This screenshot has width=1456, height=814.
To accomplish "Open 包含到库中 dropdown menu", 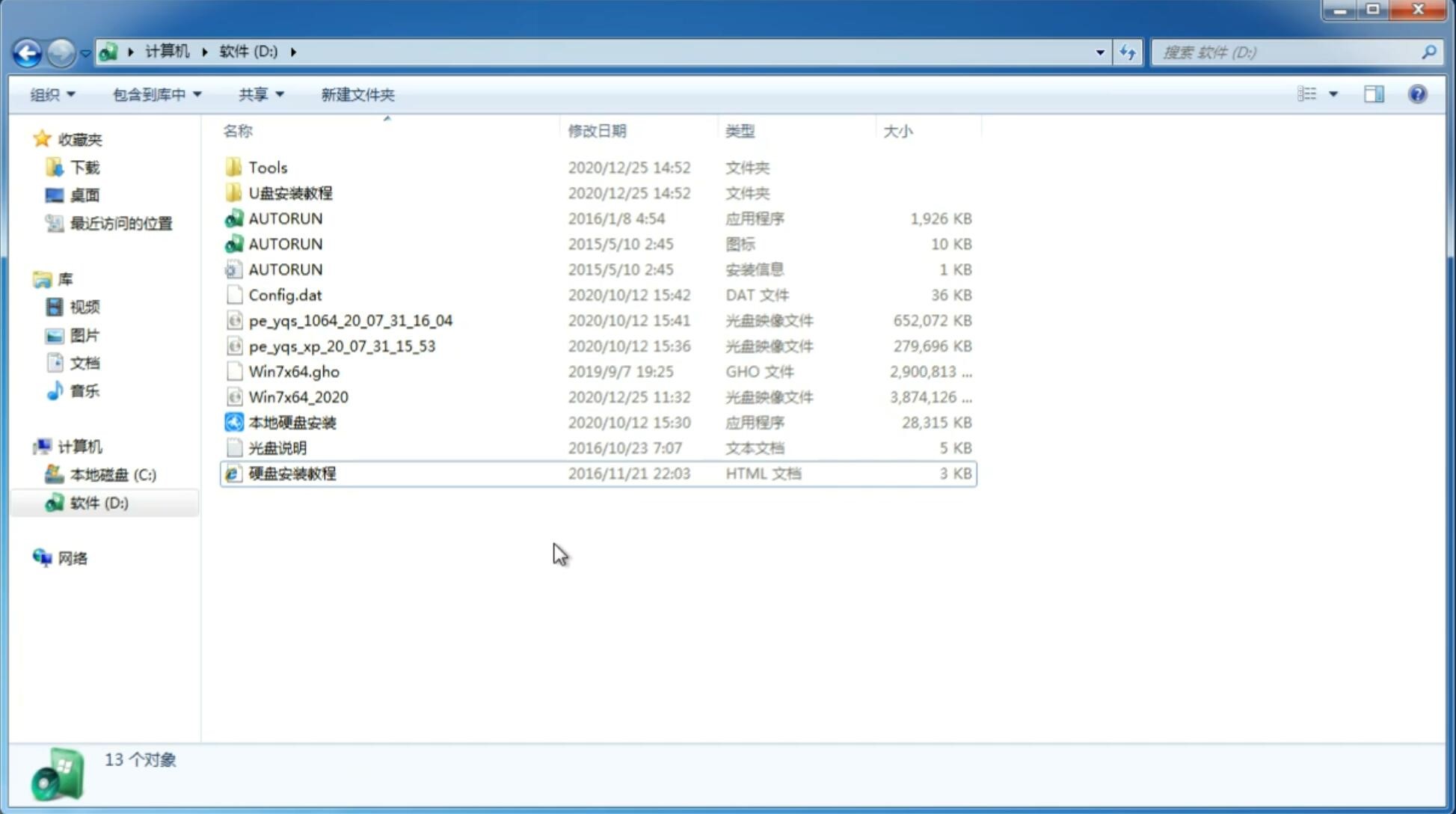I will click(x=154, y=94).
